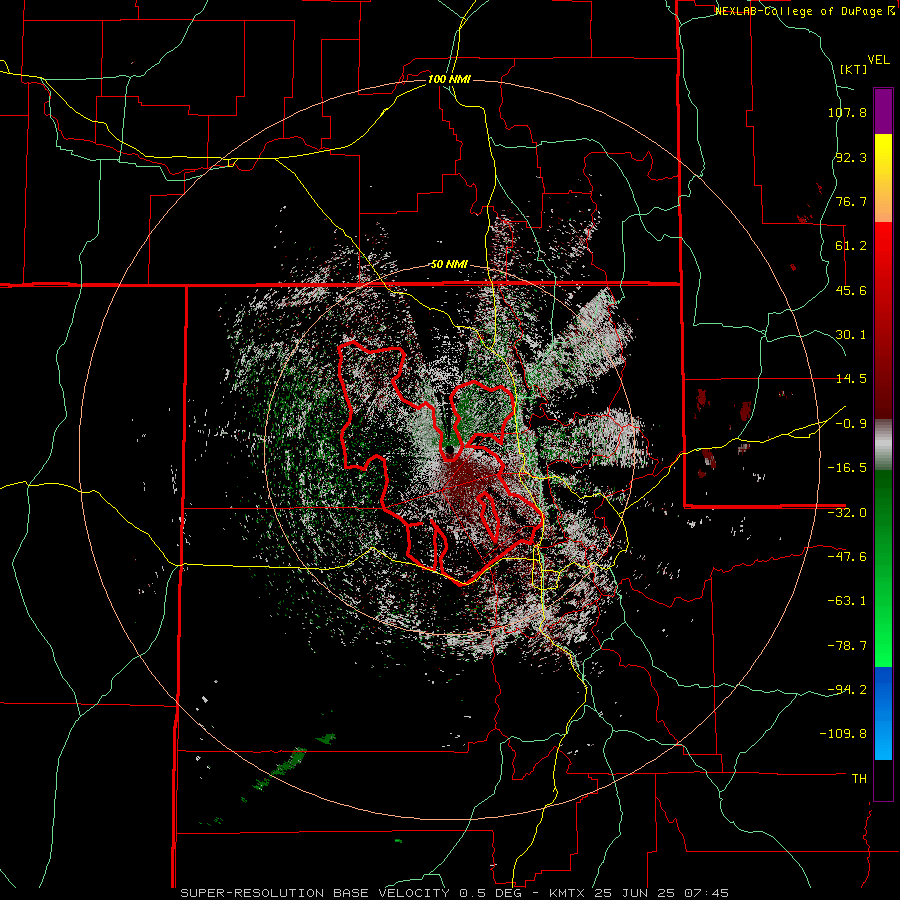Click the [KT] units label
This screenshot has height=900, width=900.
(x=854, y=69)
